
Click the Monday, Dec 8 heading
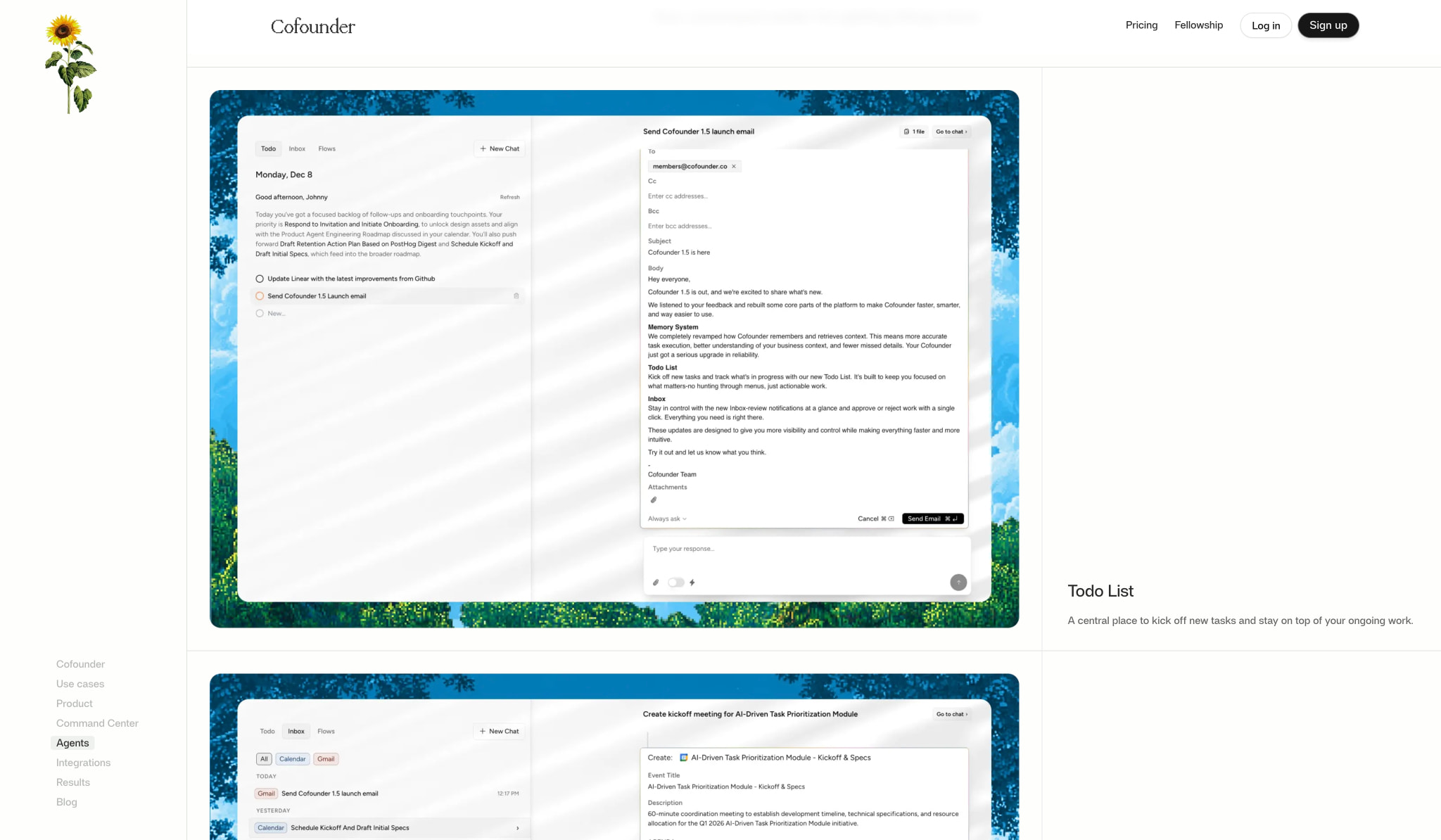coord(284,175)
